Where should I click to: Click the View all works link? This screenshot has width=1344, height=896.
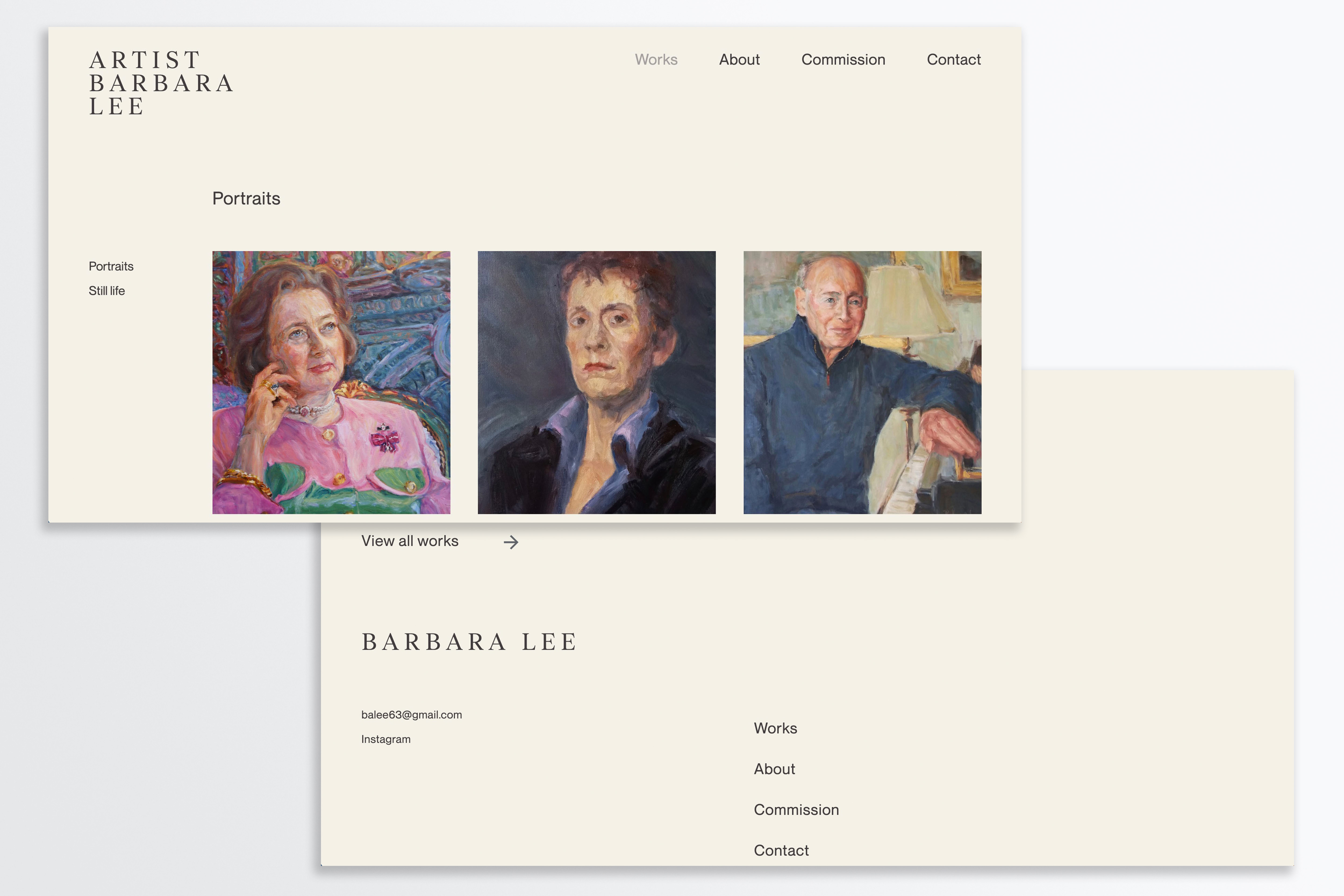click(x=410, y=541)
